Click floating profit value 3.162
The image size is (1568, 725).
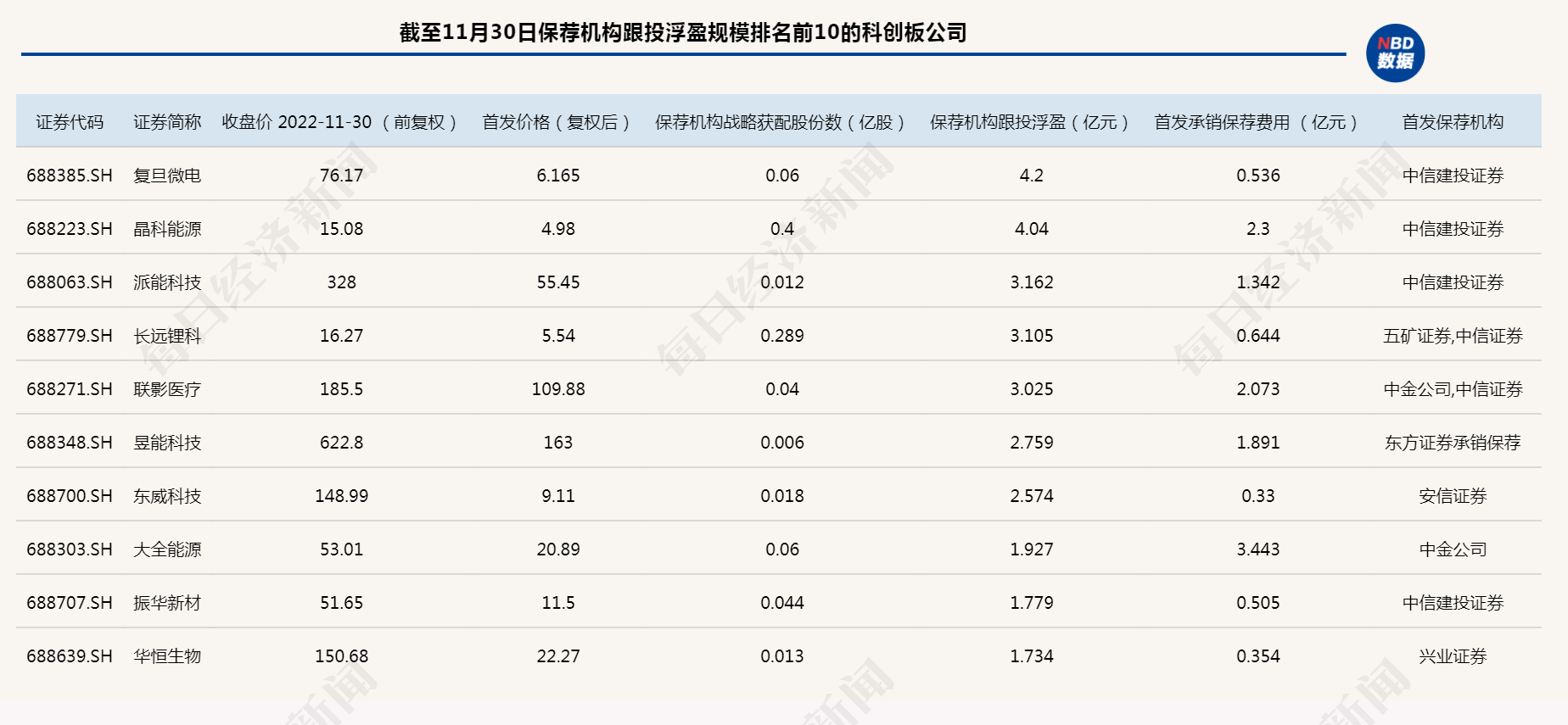click(1032, 282)
